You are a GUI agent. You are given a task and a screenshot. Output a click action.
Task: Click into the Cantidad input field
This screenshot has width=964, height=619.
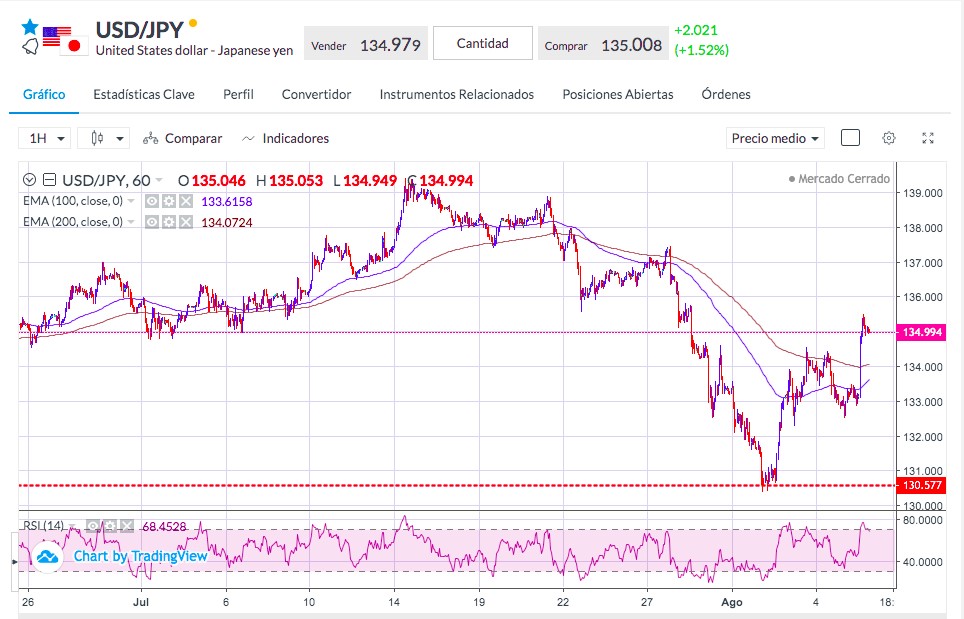tap(483, 43)
